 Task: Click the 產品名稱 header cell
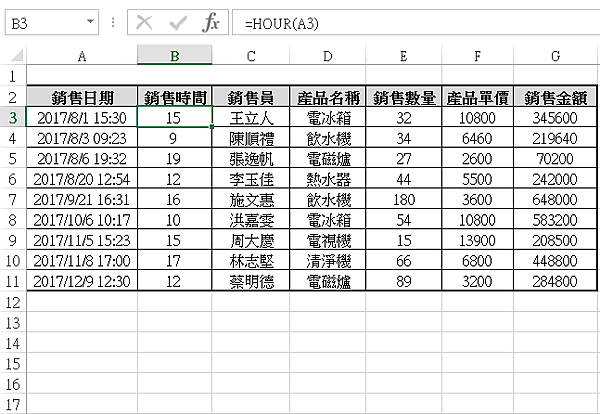point(328,97)
